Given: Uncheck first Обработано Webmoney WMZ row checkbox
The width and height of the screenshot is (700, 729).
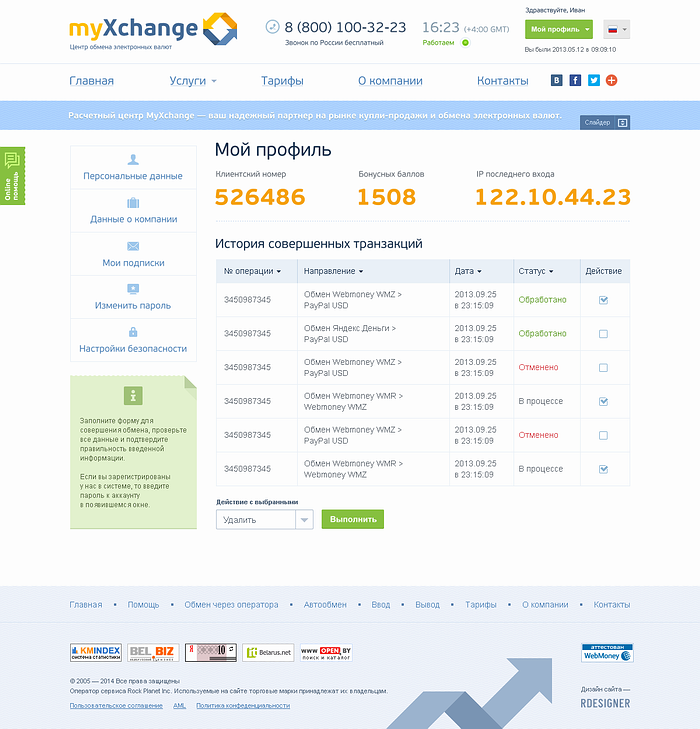Looking at the screenshot, I should (603, 300).
